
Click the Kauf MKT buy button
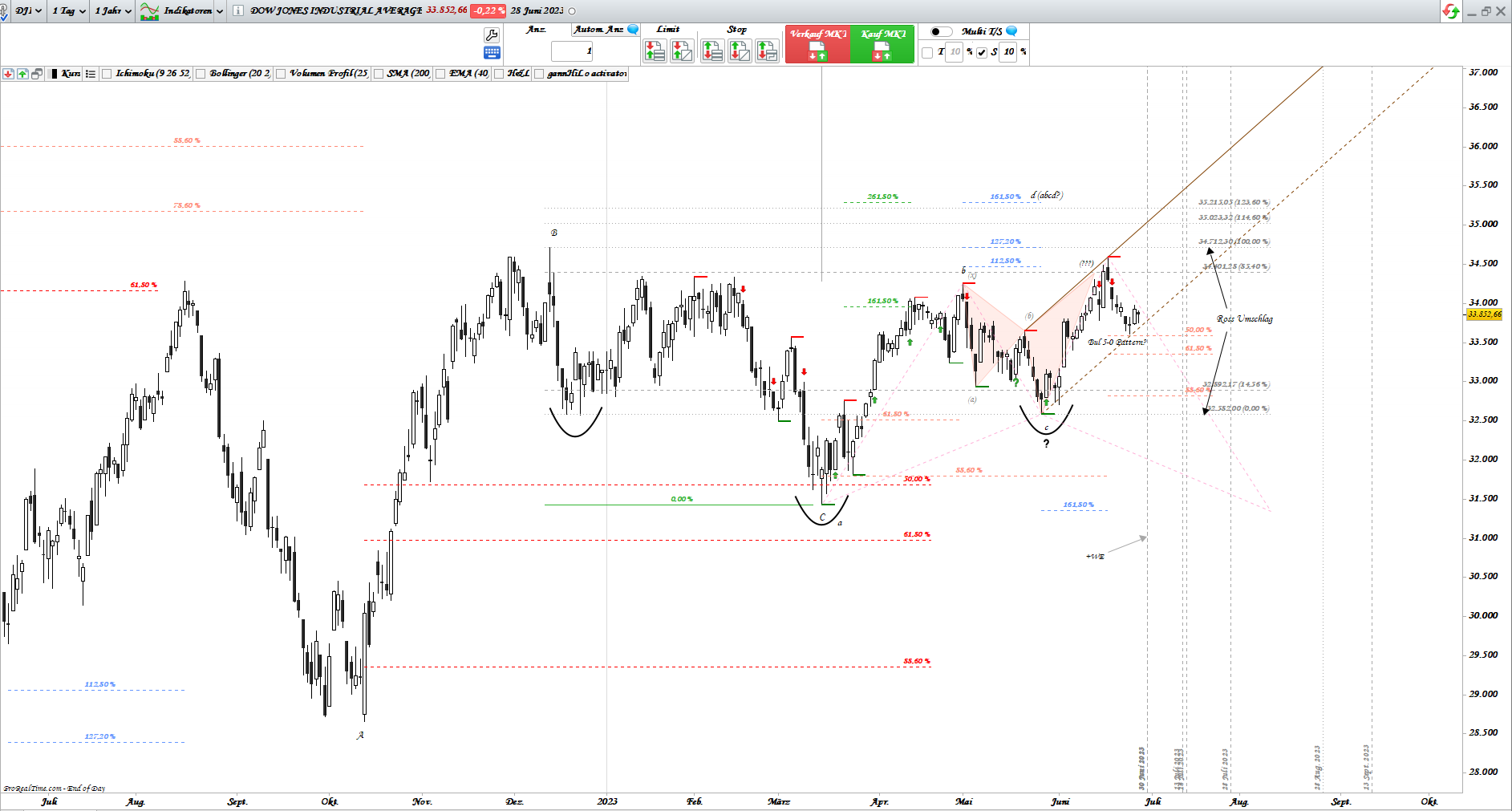pos(882,44)
